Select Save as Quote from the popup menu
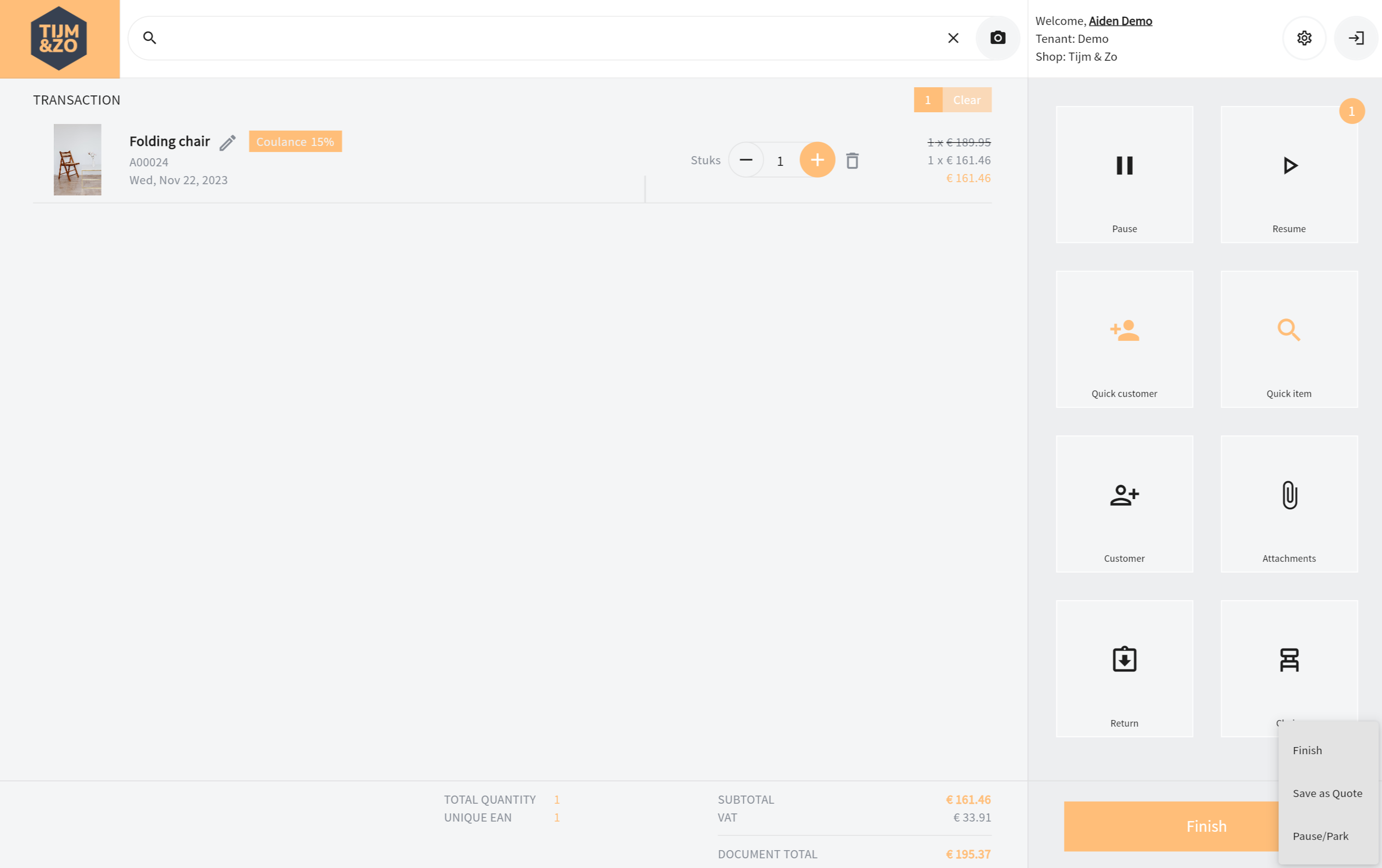 click(1327, 793)
